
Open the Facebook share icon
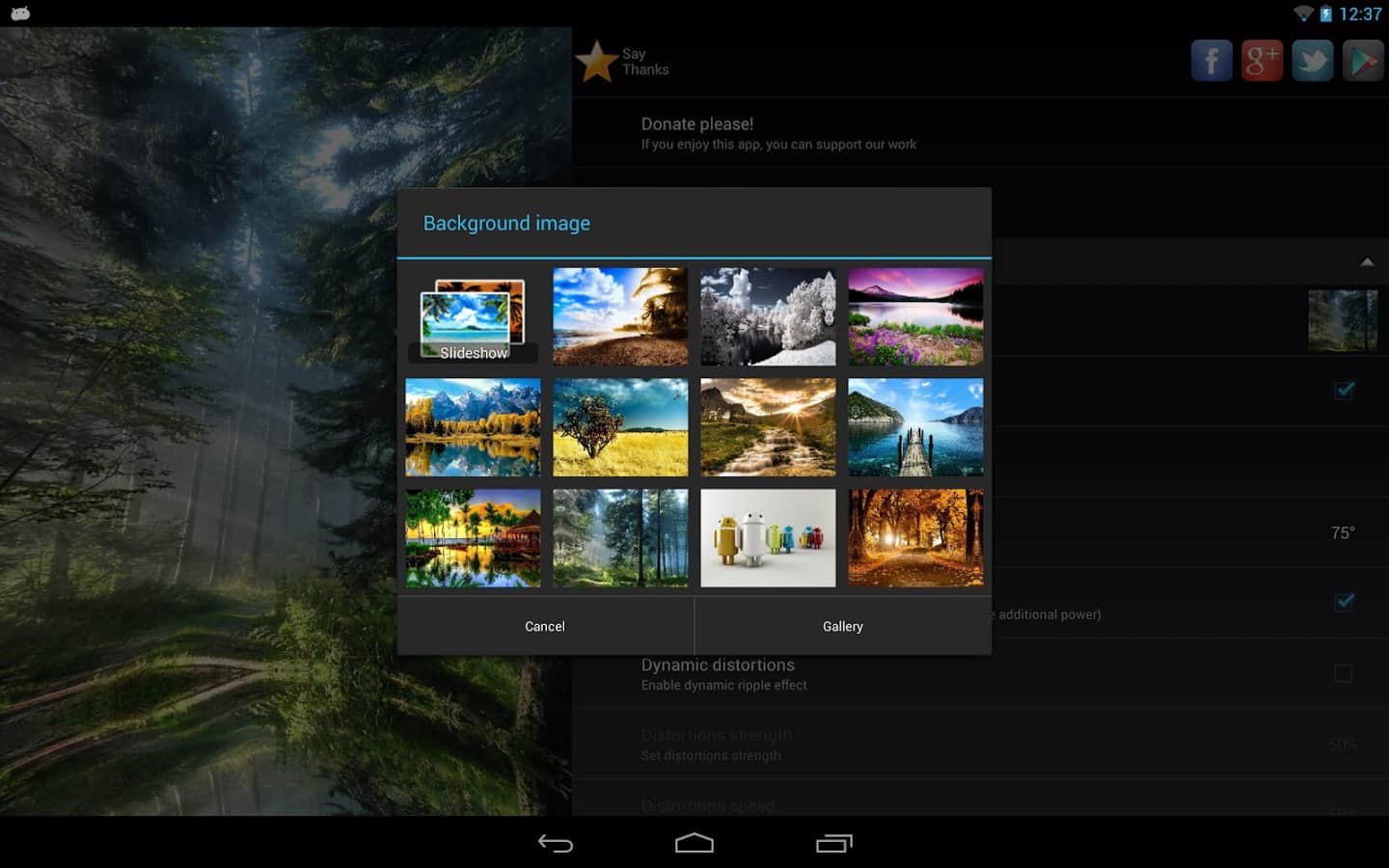pos(1212,61)
